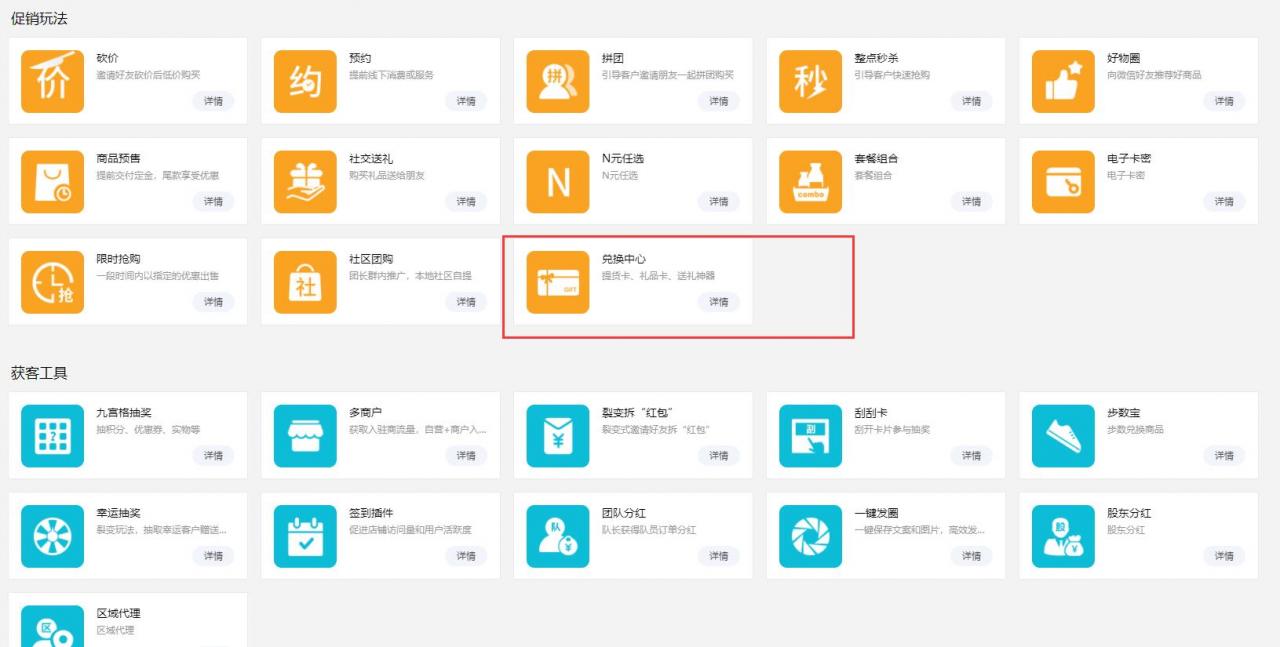Viewport: 1280px width, 647px height.
Task: Open 详情 for 步数宝
Action: pyautogui.click(x=1224, y=455)
